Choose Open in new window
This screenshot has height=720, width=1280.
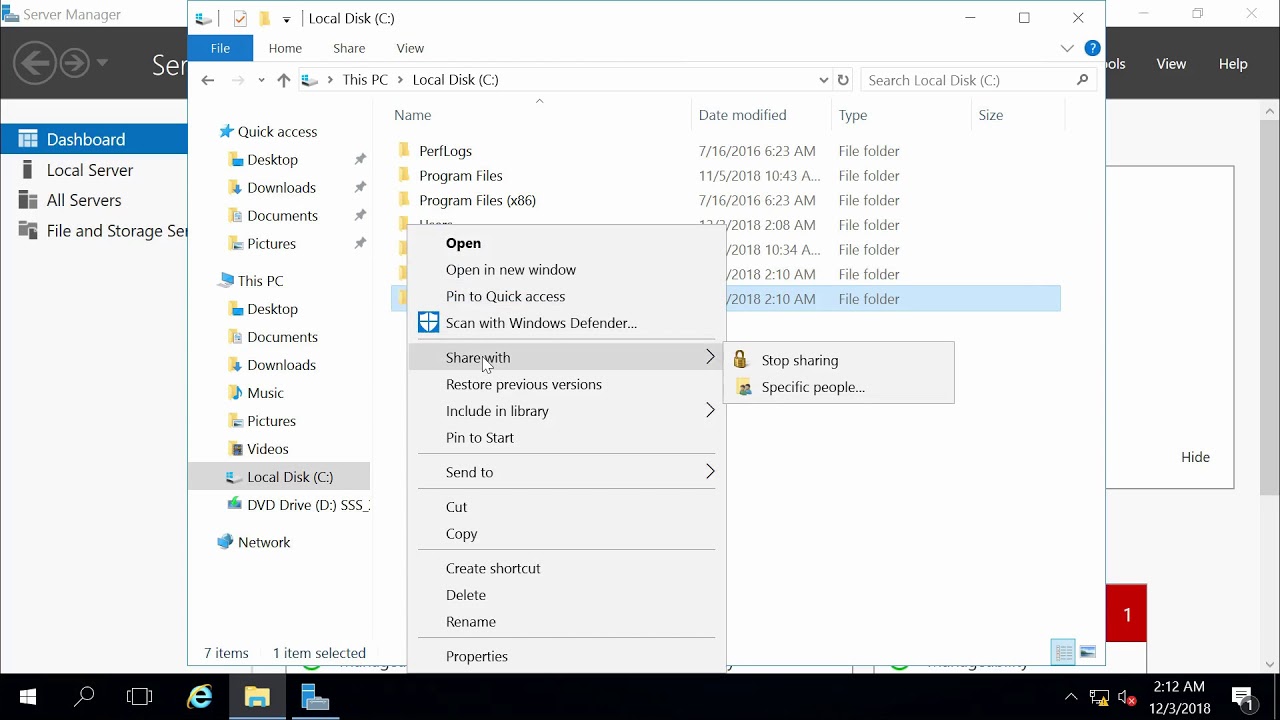[x=511, y=269]
